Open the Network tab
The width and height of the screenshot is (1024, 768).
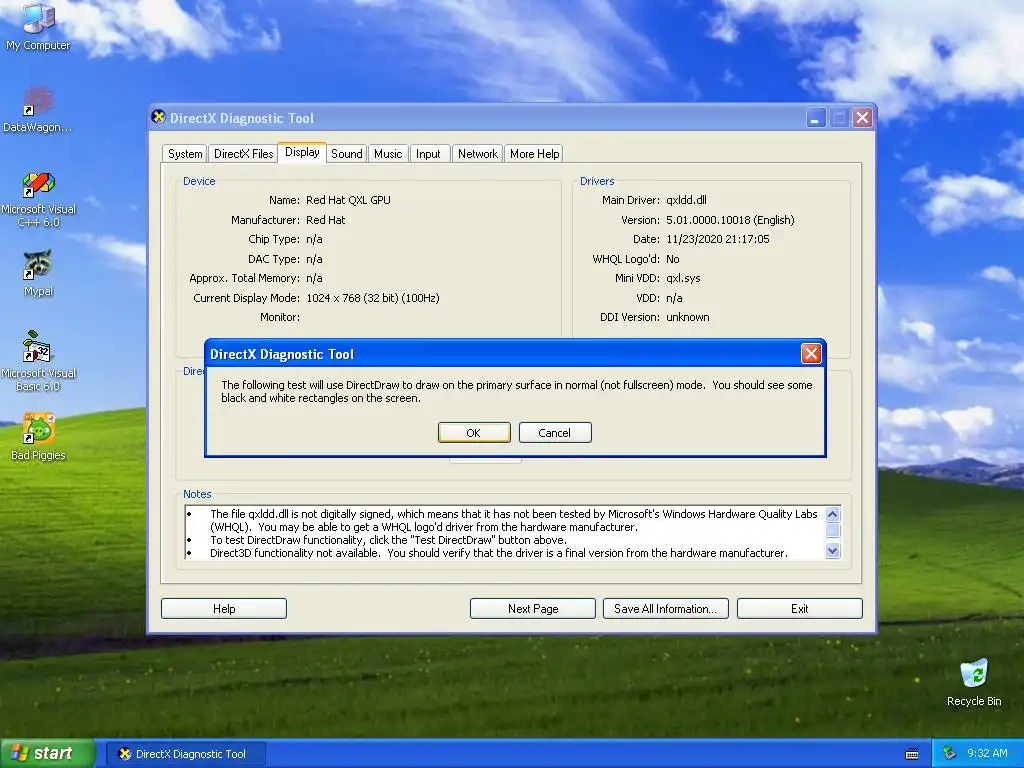(477, 153)
